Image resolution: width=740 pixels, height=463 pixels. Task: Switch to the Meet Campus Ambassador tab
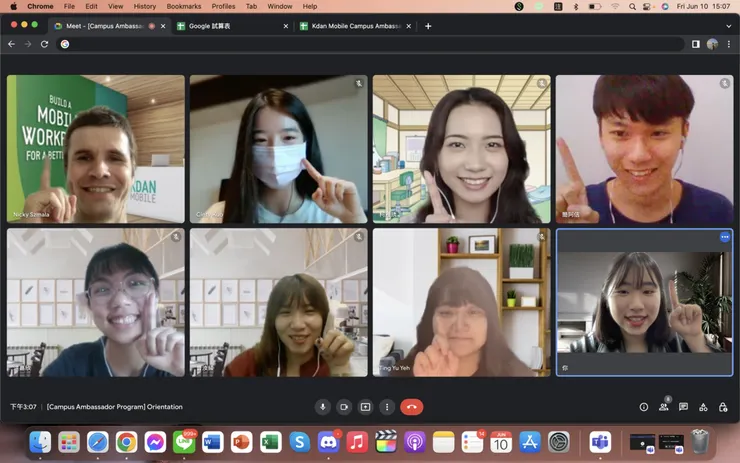pos(105,26)
